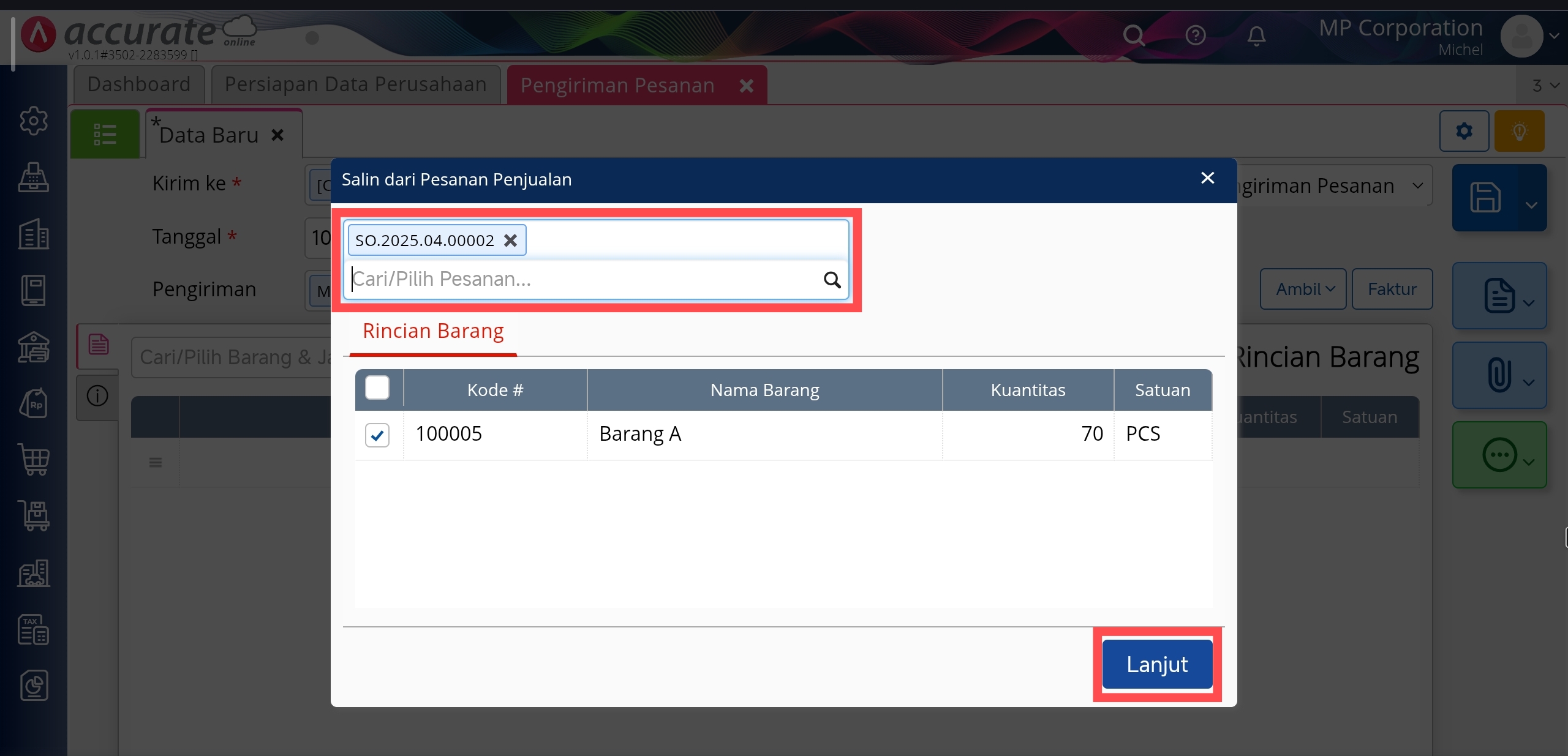The width and height of the screenshot is (1568, 756).
Task: Open the Dashboard tab
Action: click(x=139, y=84)
